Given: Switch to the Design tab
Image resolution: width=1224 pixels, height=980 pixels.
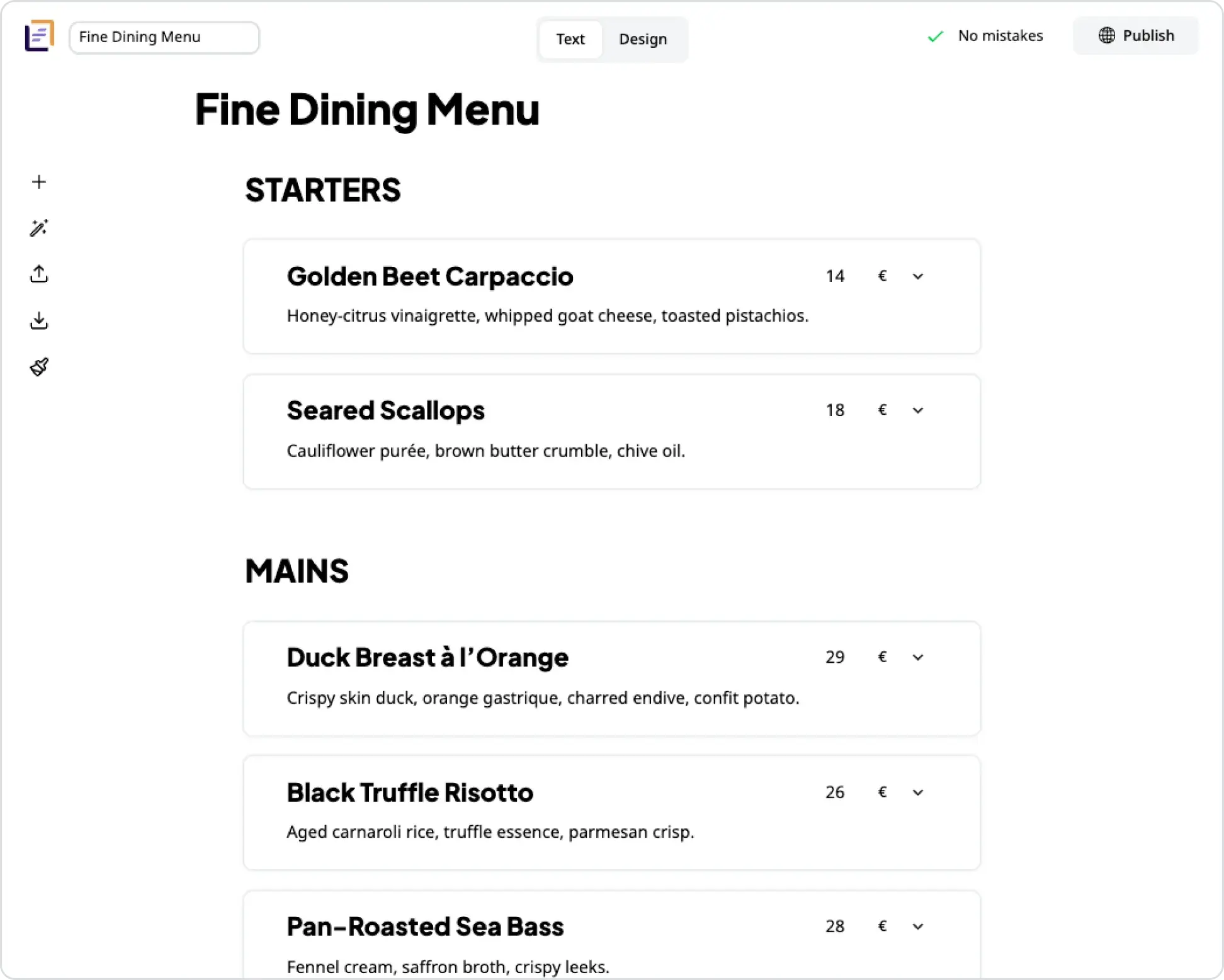Looking at the screenshot, I should [x=643, y=39].
